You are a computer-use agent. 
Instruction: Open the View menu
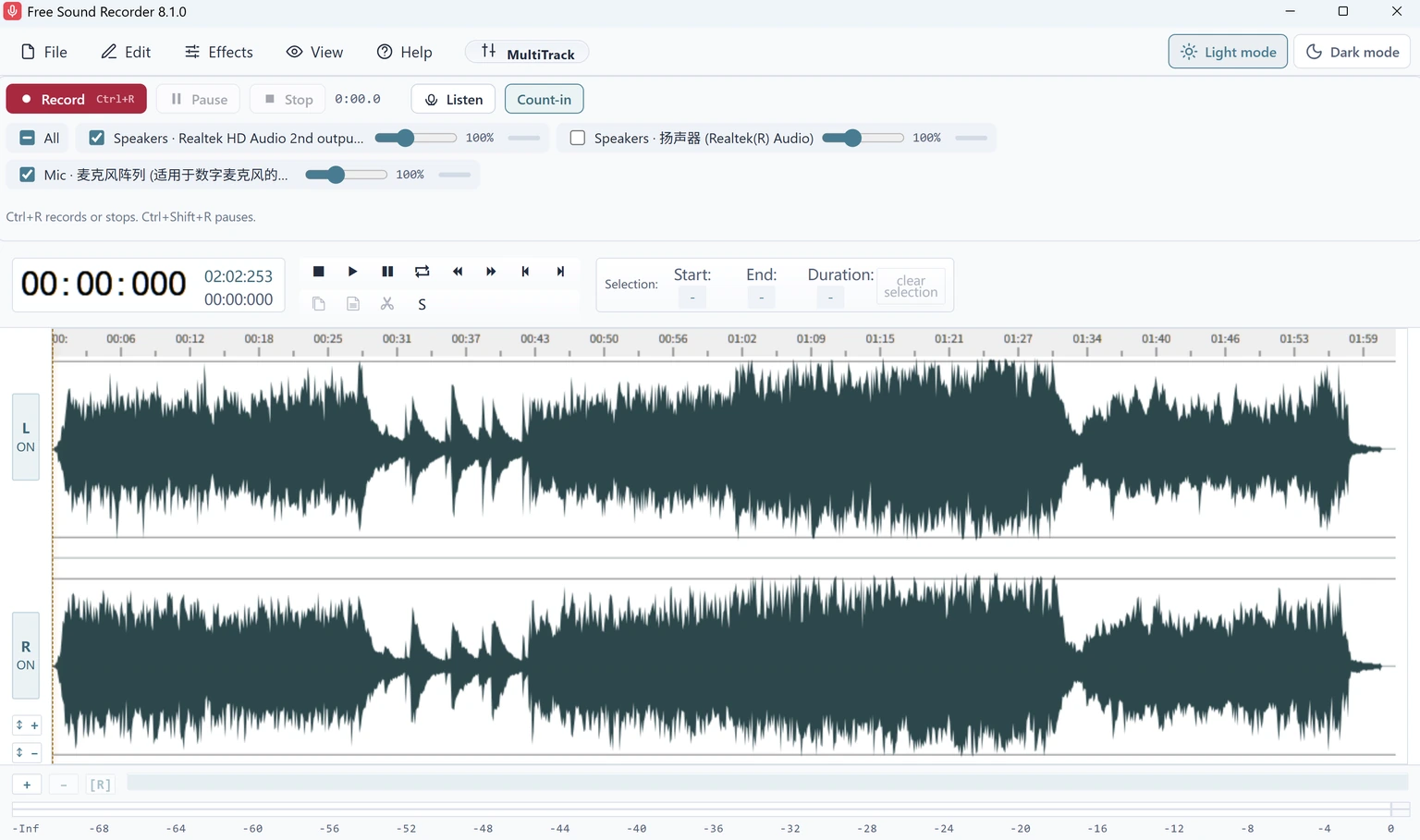pyautogui.click(x=314, y=52)
